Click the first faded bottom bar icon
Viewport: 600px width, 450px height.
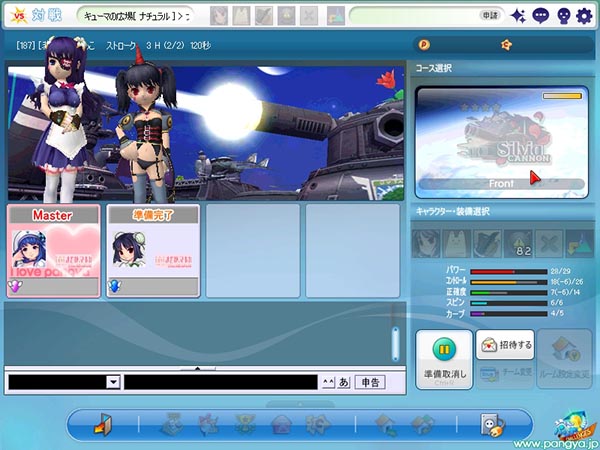[173, 424]
